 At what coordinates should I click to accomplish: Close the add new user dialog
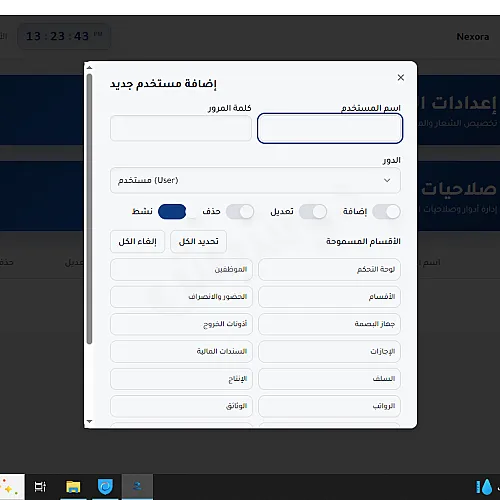click(x=401, y=78)
